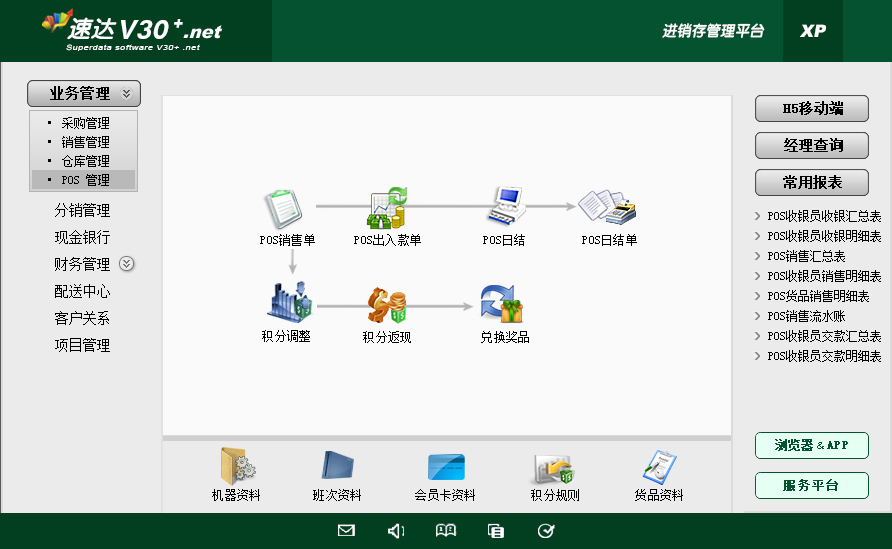Viewport: 892px width, 549px height.
Task: Click the POS出入款单 money icon
Action: click(387, 209)
